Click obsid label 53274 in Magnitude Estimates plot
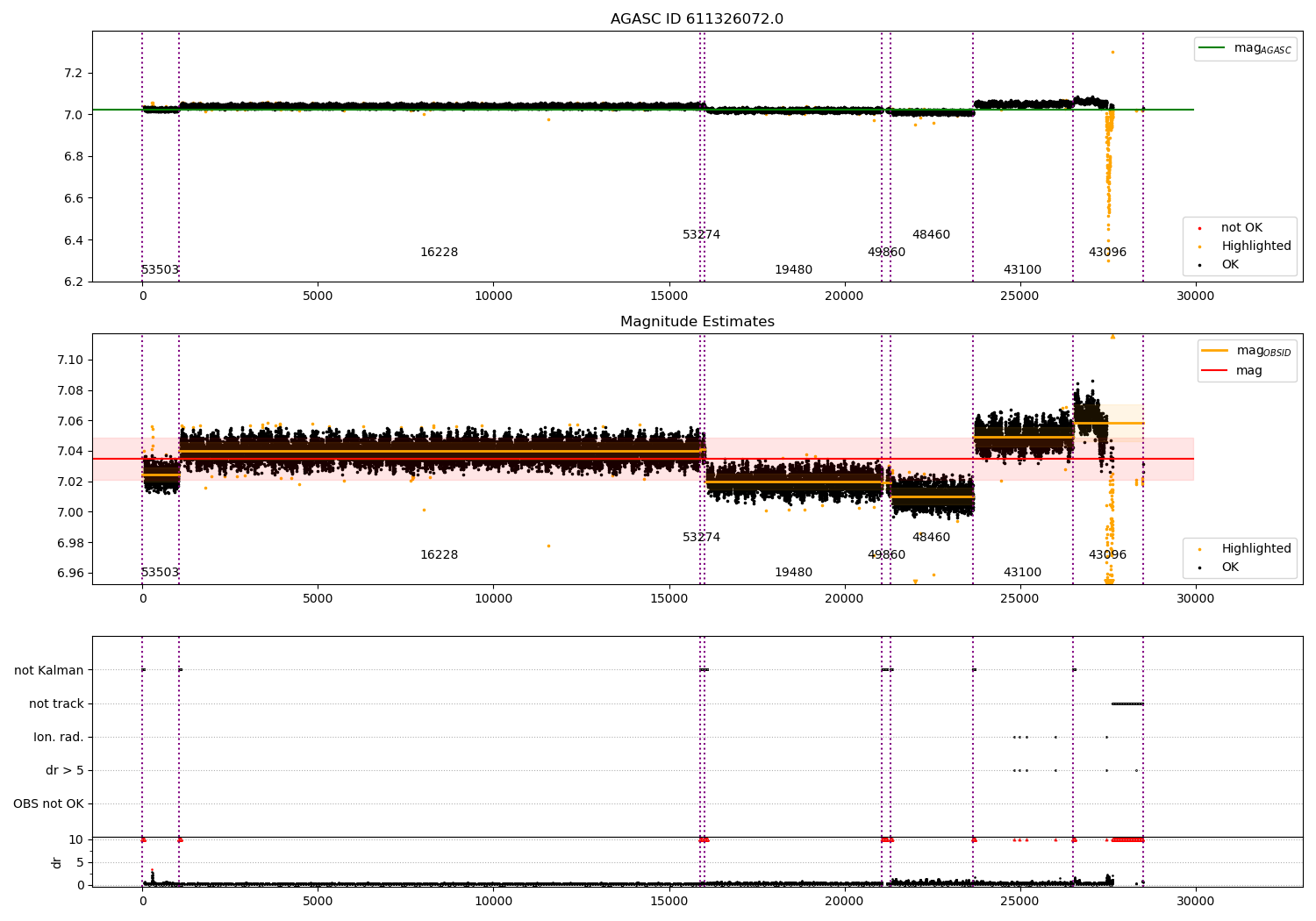 click(x=701, y=538)
